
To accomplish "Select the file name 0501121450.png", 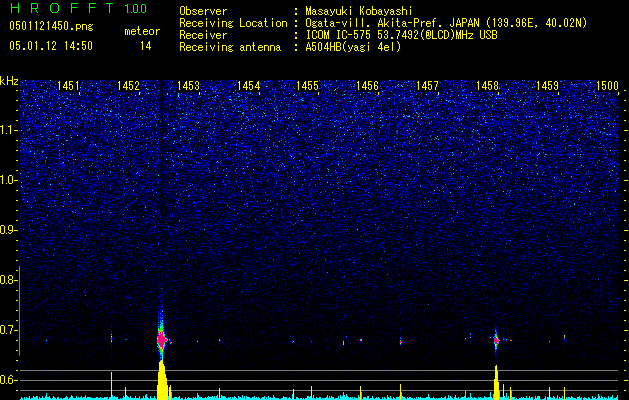I will [51, 27].
